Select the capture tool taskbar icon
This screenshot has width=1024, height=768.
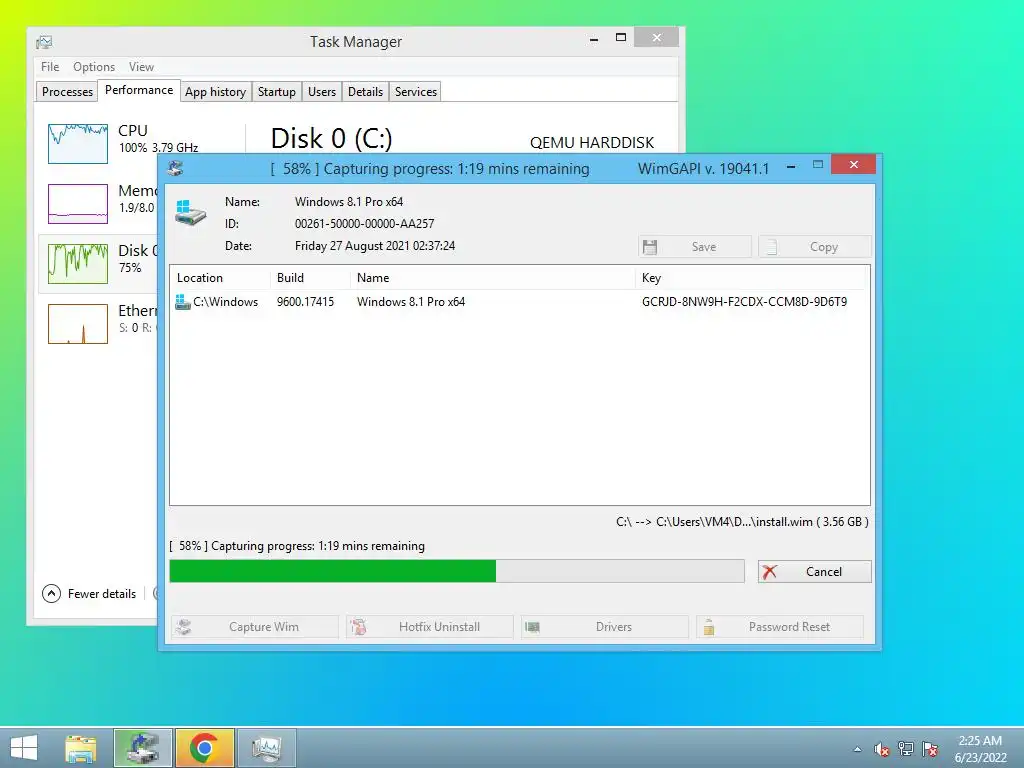click(x=142, y=748)
